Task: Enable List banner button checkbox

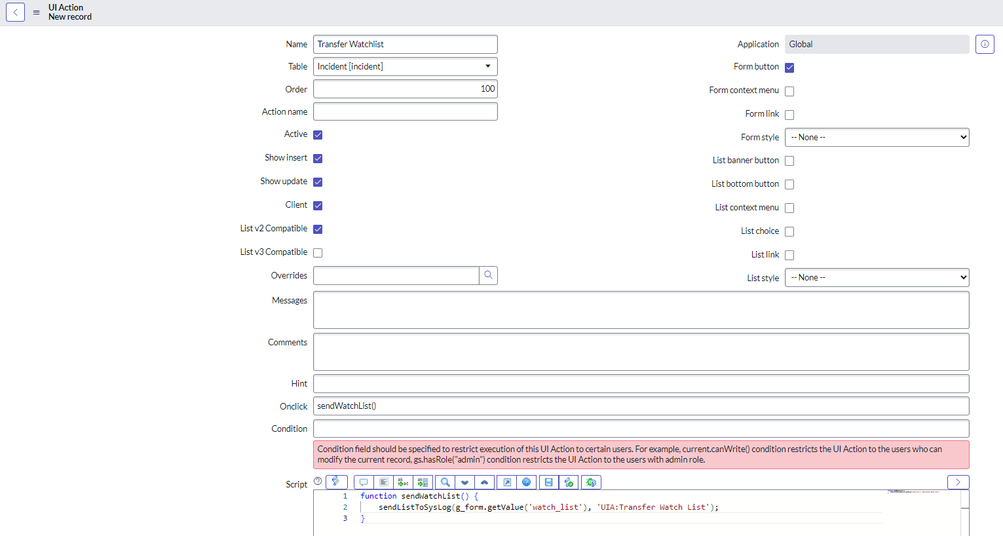Action: (789, 161)
